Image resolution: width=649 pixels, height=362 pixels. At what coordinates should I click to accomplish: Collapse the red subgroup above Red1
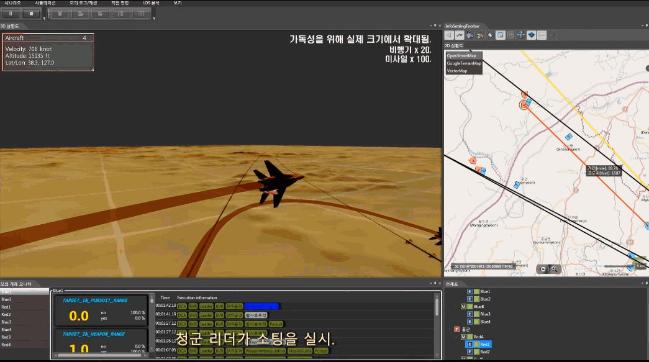click(x=463, y=337)
